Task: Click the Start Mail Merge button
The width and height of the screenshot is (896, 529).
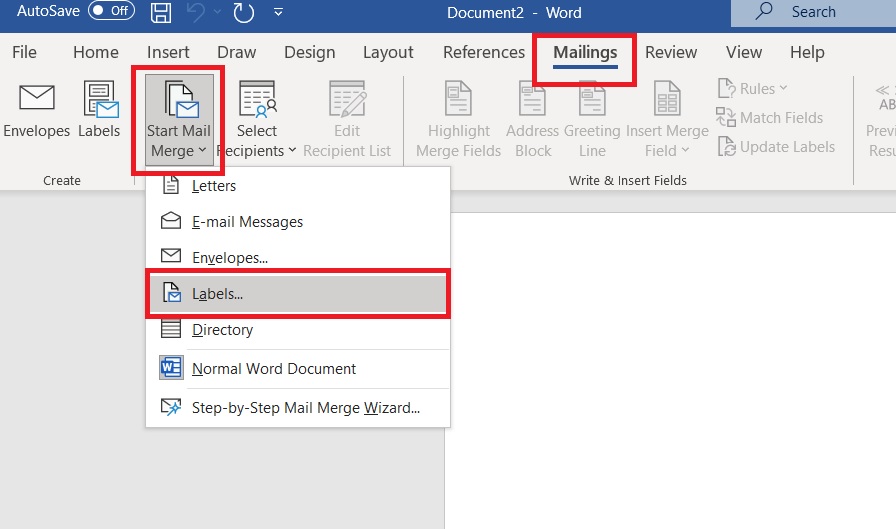Action: click(179, 119)
